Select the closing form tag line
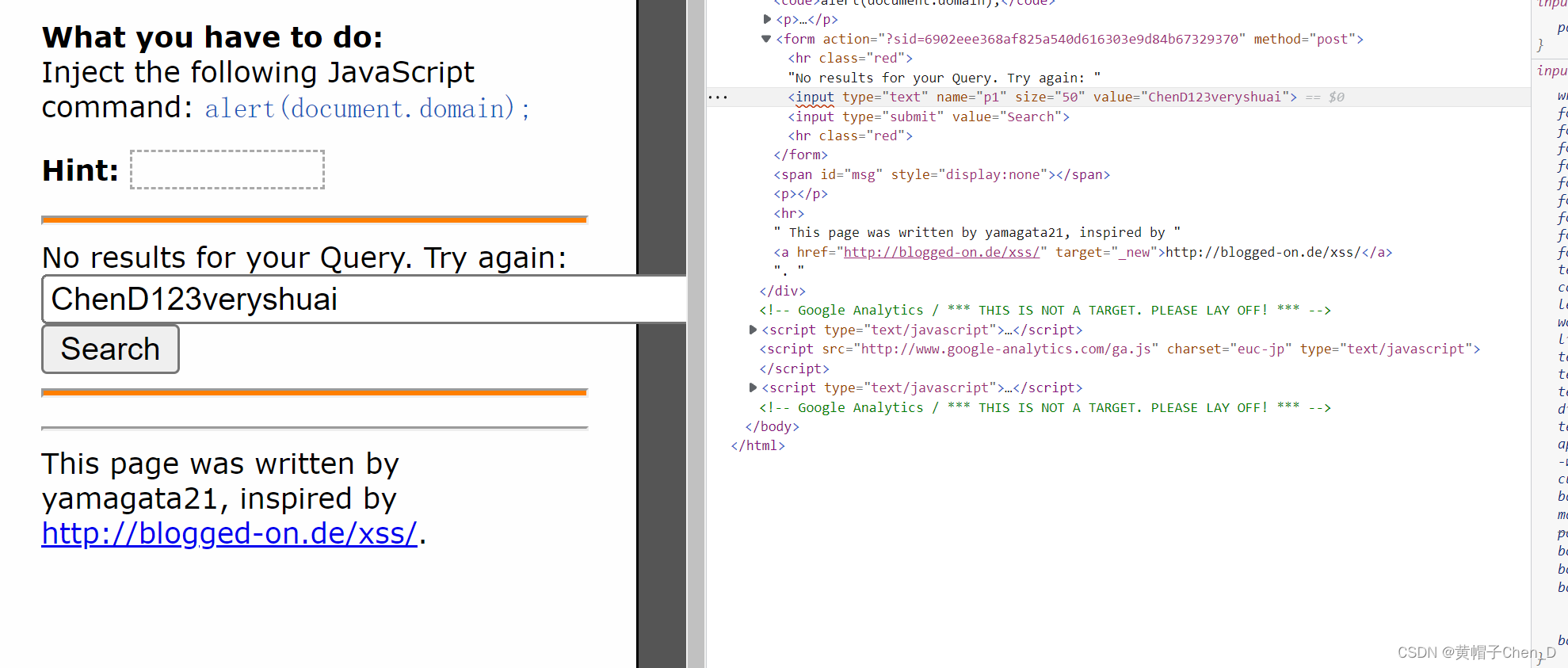The width and height of the screenshot is (1568, 668). (x=800, y=155)
